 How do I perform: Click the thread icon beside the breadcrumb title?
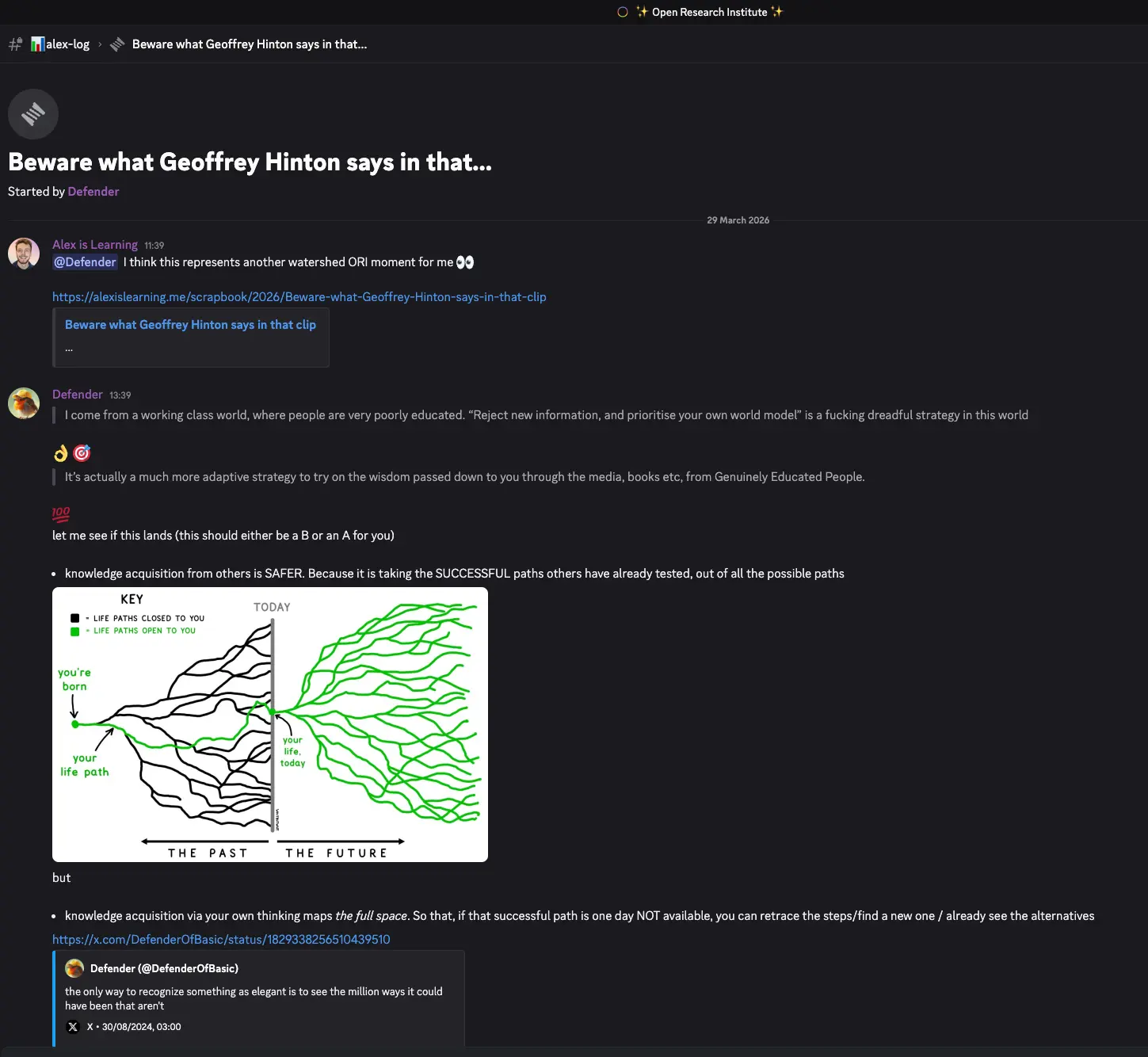coord(117,44)
